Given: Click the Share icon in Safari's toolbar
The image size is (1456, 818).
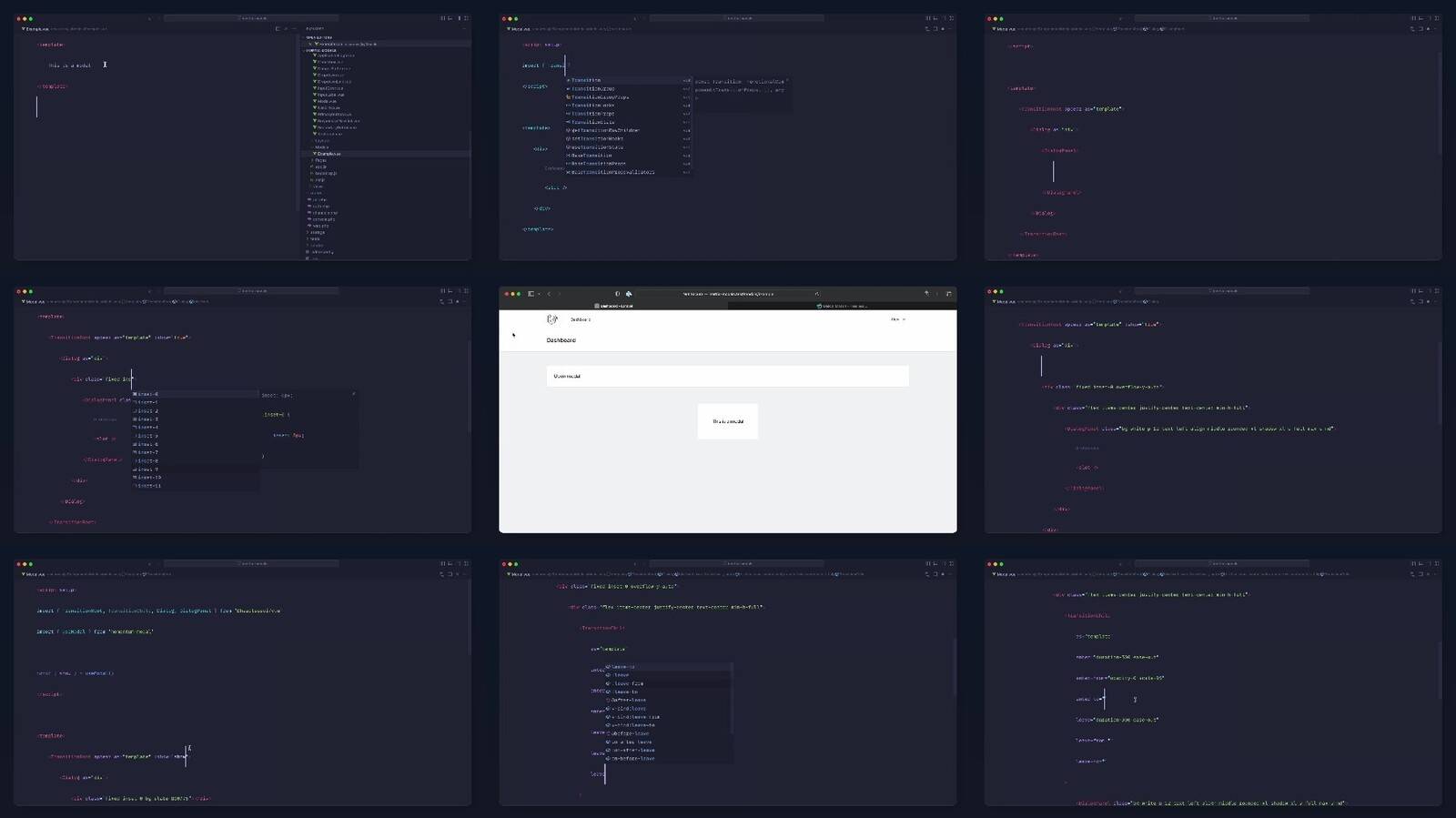Looking at the screenshot, I should (x=926, y=294).
